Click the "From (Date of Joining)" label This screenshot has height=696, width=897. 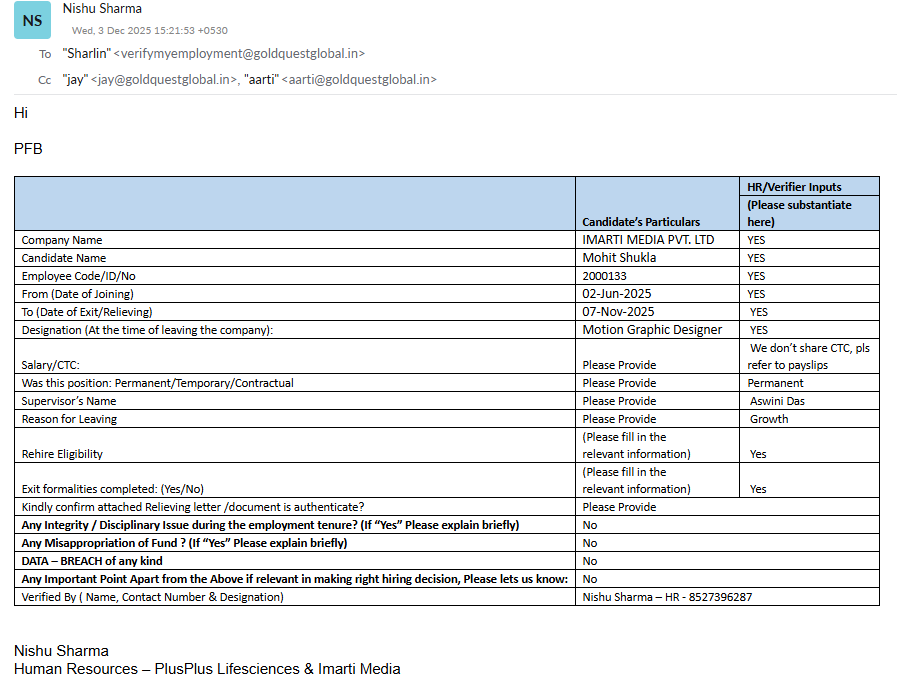click(x=77, y=294)
